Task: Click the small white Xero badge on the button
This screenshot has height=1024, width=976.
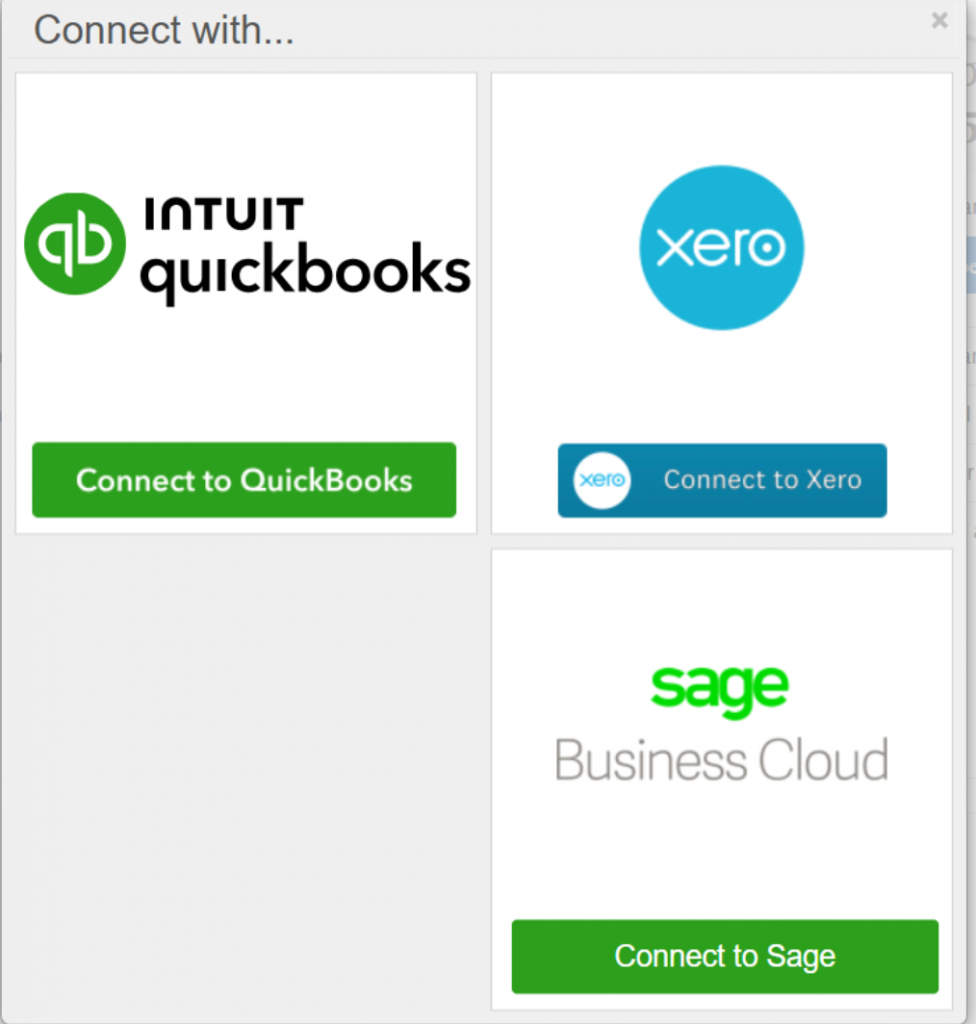Action: [602, 481]
